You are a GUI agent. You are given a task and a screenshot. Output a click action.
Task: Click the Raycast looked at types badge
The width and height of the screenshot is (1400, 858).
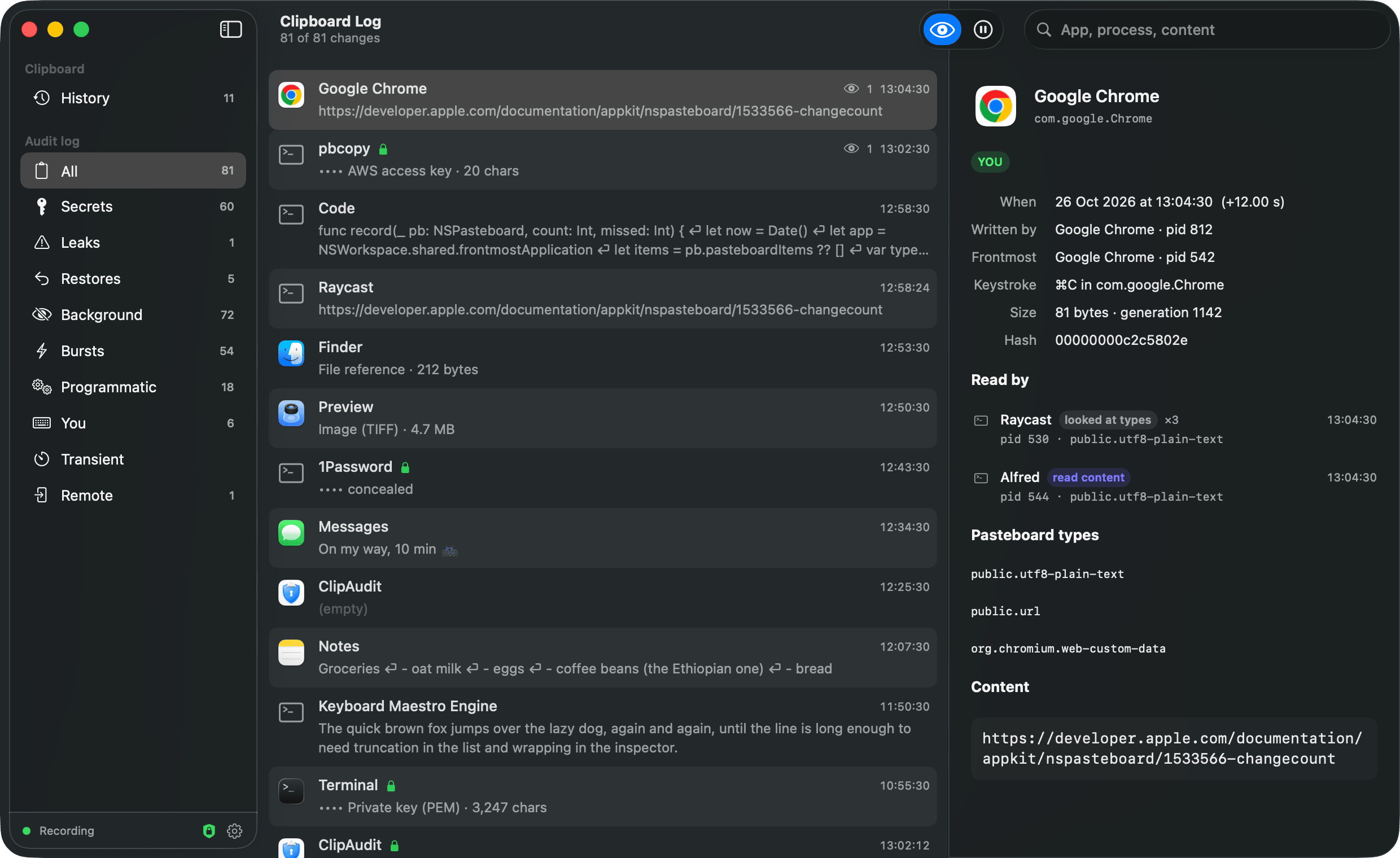[1108, 420]
